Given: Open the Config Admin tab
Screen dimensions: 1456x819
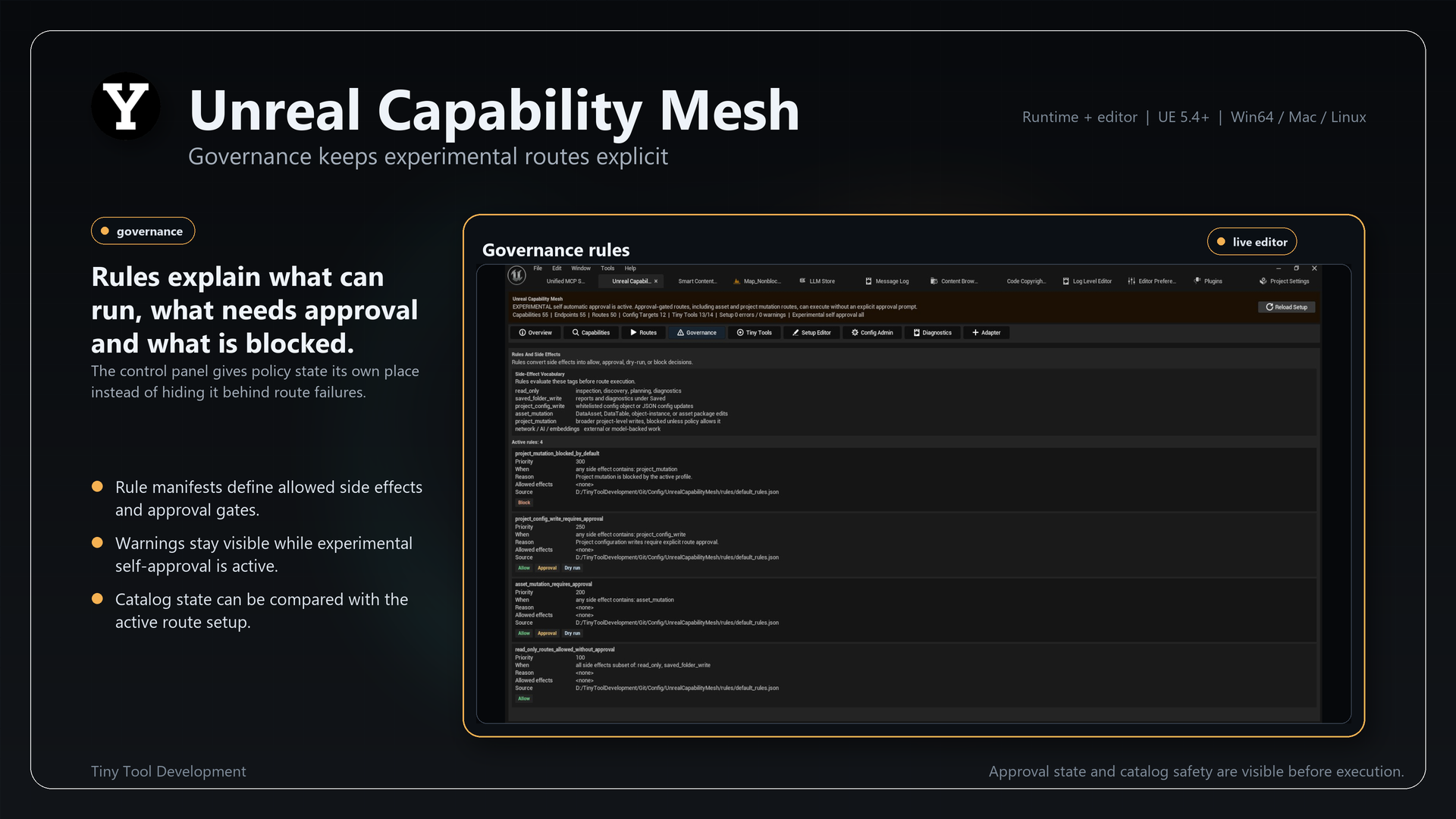Looking at the screenshot, I should (872, 333).
